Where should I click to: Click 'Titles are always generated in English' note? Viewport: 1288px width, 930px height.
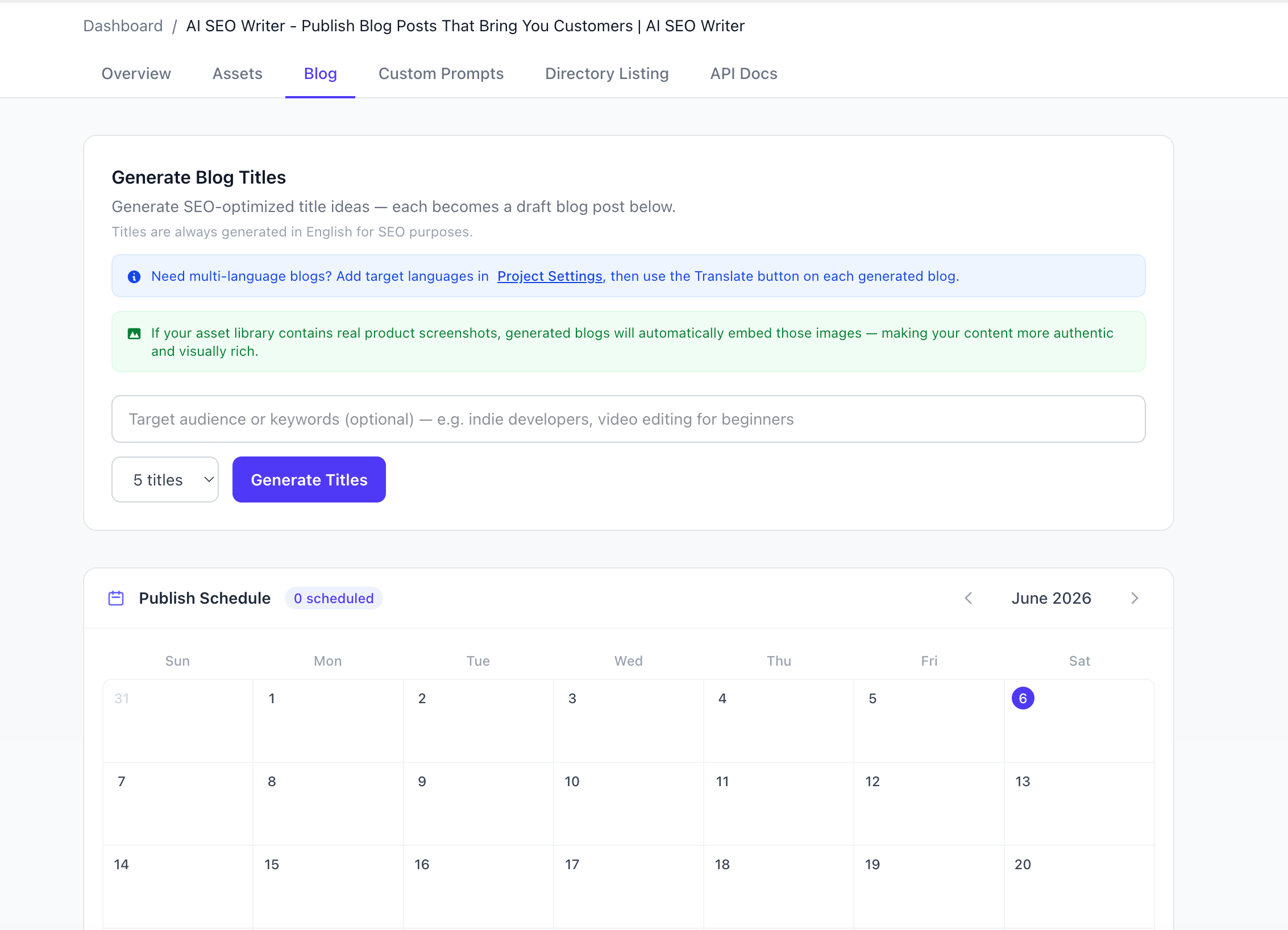[292, 232]
